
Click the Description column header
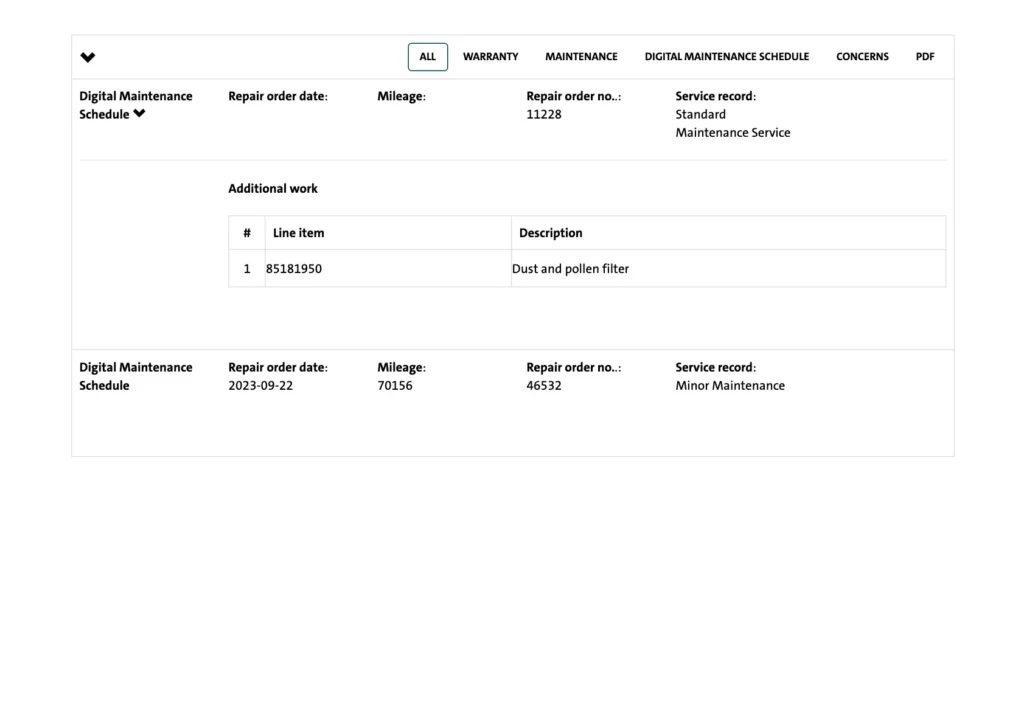(x=550, y=233)
